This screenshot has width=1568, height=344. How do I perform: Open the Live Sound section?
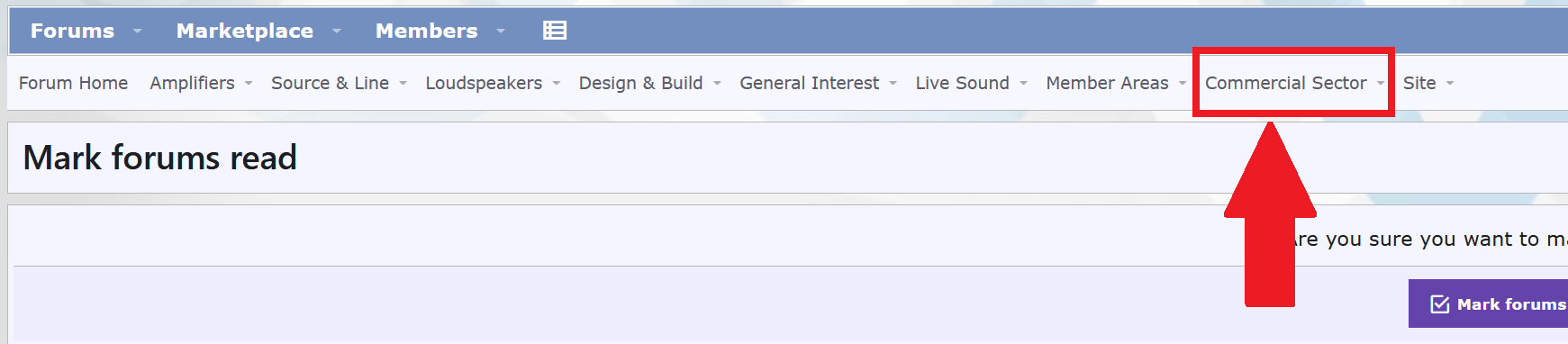[962, 83]
